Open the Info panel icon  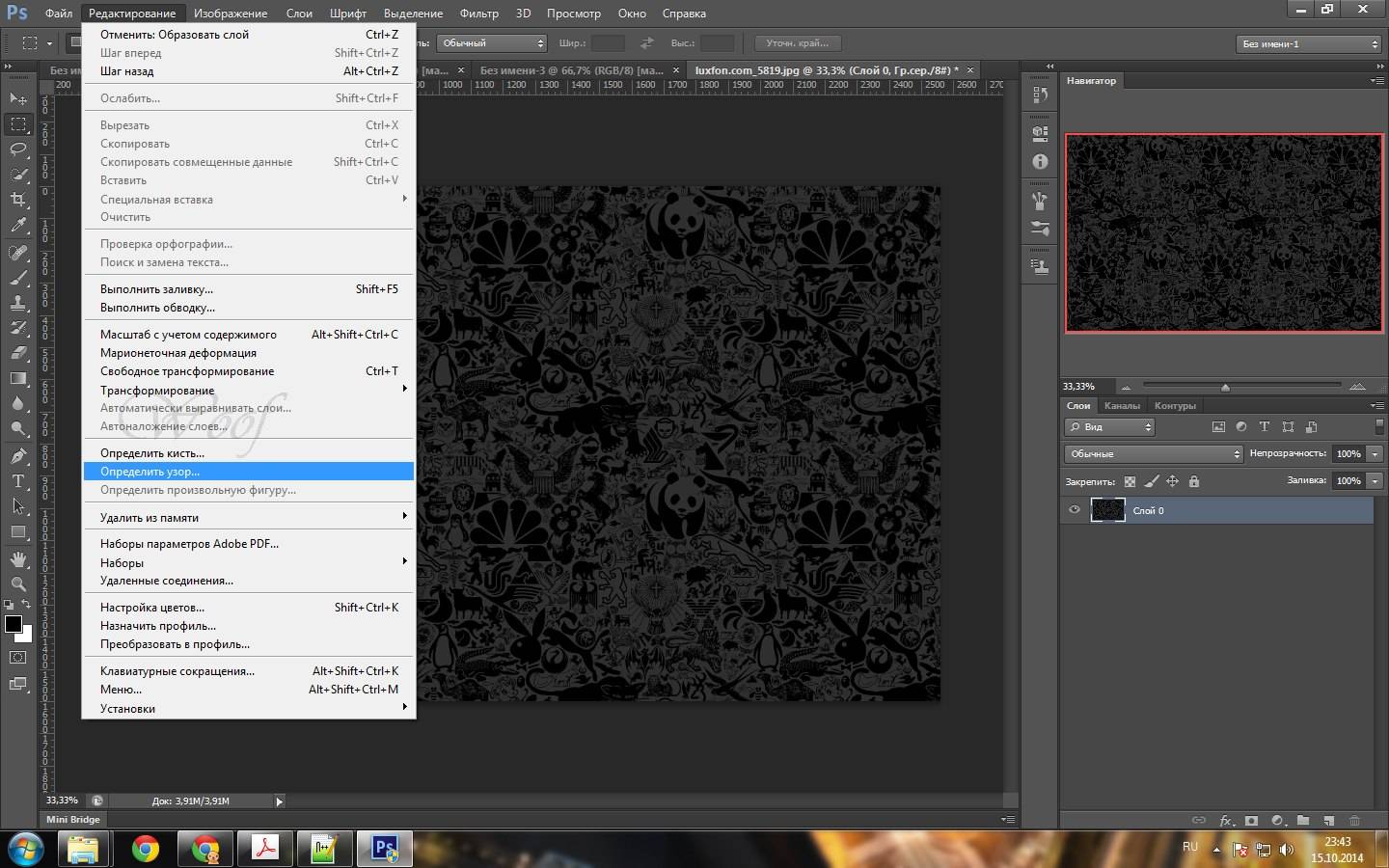pos(1040,162)
